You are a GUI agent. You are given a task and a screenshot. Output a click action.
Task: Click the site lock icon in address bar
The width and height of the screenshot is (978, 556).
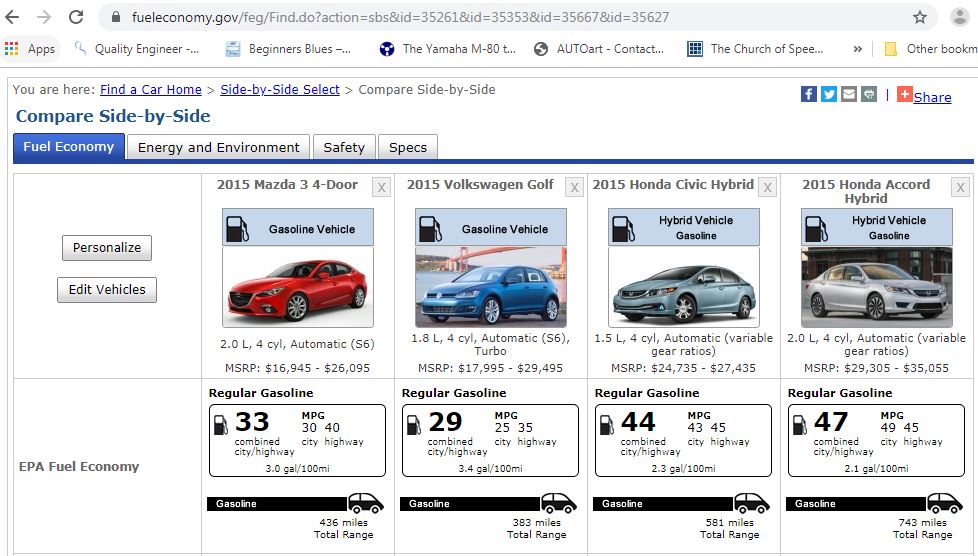click(x=115, y=17)
